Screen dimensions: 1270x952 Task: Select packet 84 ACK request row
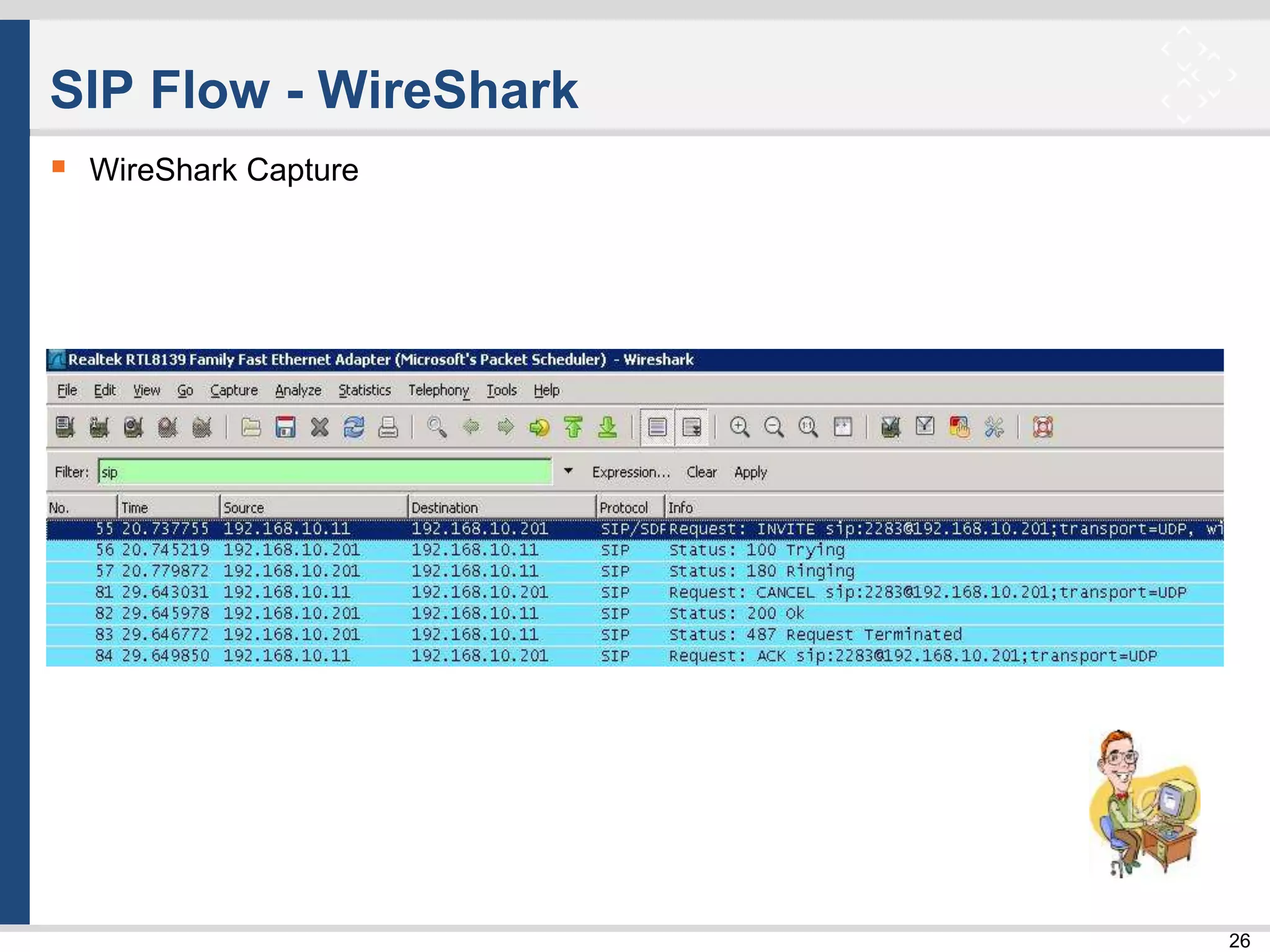pyautogui.click(x=635, y=656)
